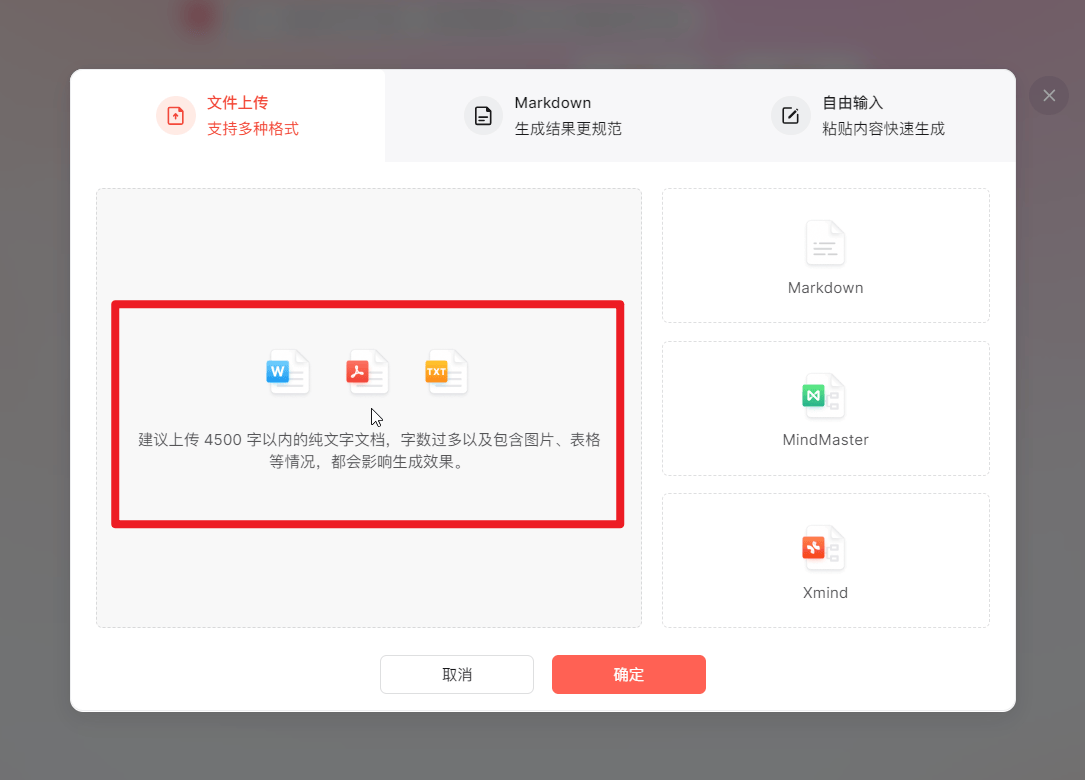Choose the Xmind output card

tap(825, 560)
